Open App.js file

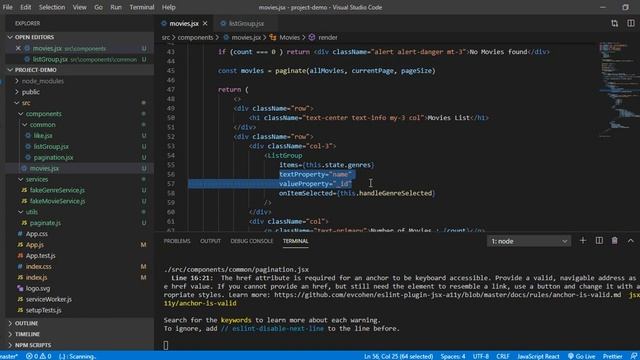click(x=80, y=245)
